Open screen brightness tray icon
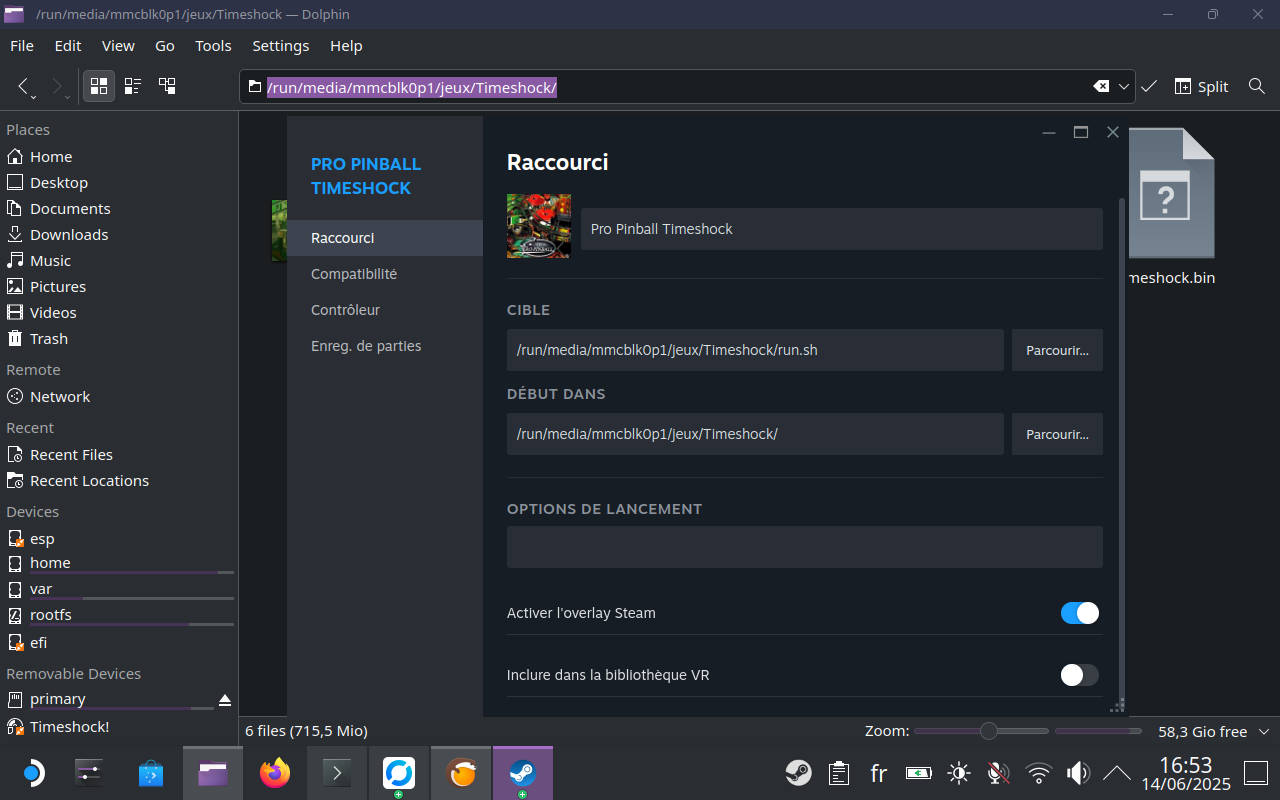1280x800 pixels. pos(959,773)
